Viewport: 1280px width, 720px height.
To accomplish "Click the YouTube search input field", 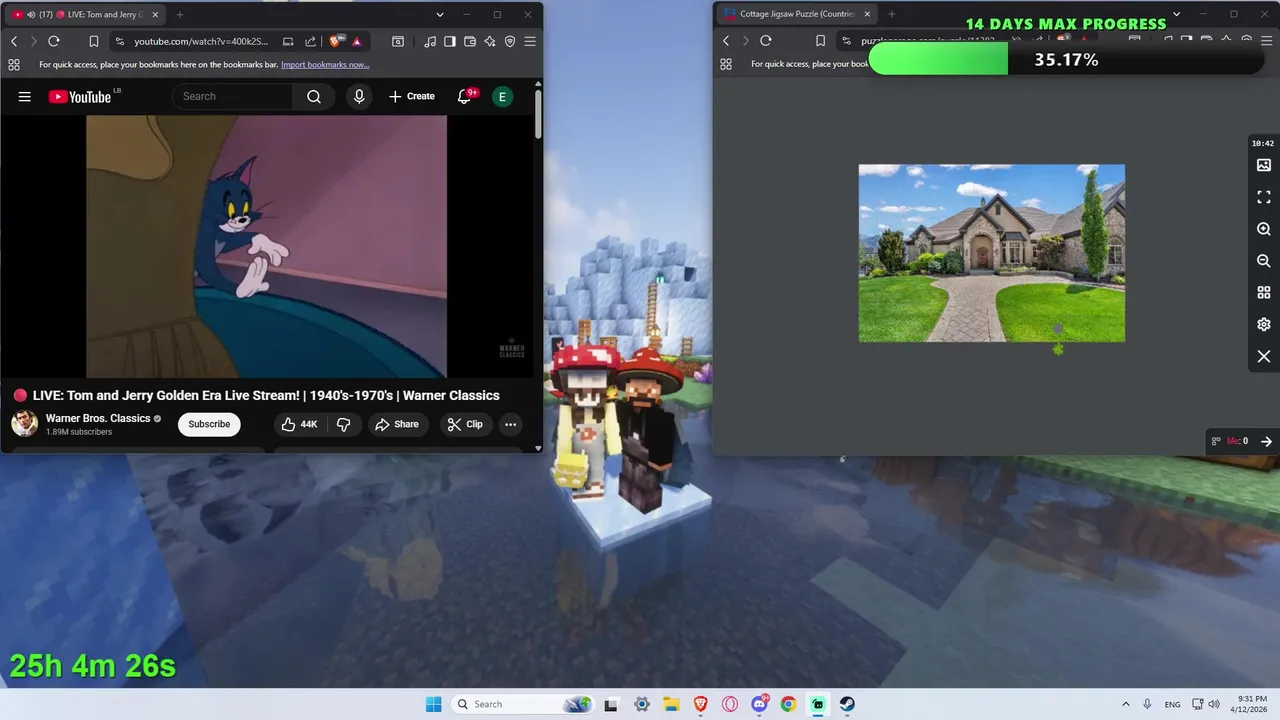I will [233, 96].
